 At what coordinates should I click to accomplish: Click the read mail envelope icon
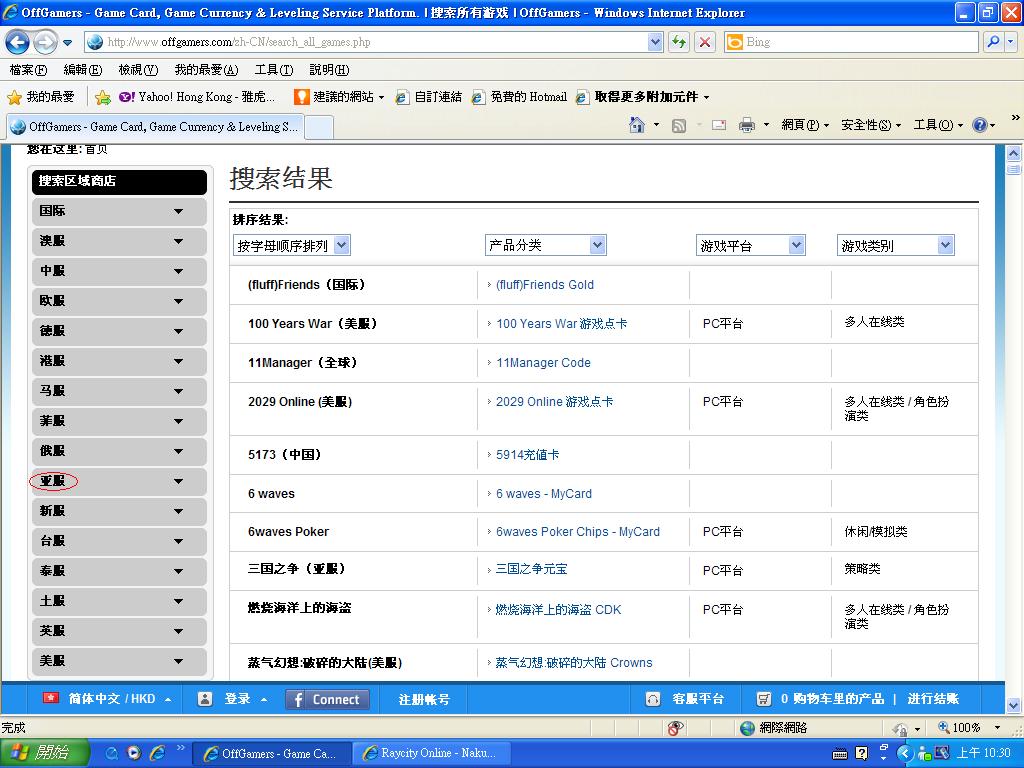click(x=718, y=125)
